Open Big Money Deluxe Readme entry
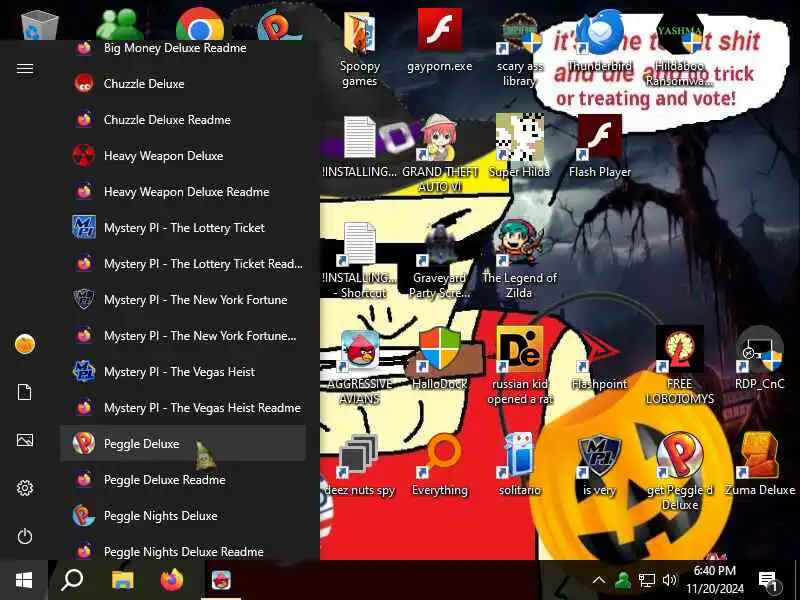Screen dimensions: 800x600 [x=183, y=48]
